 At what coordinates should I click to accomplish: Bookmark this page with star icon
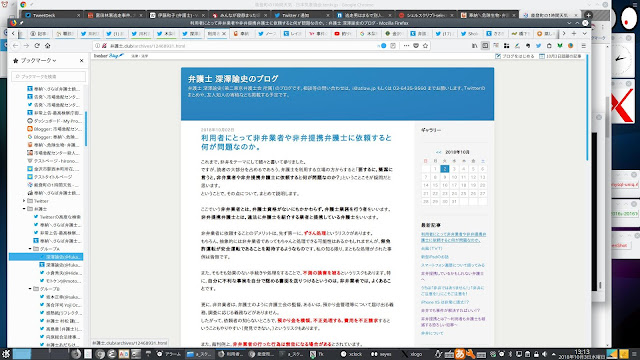425,46
